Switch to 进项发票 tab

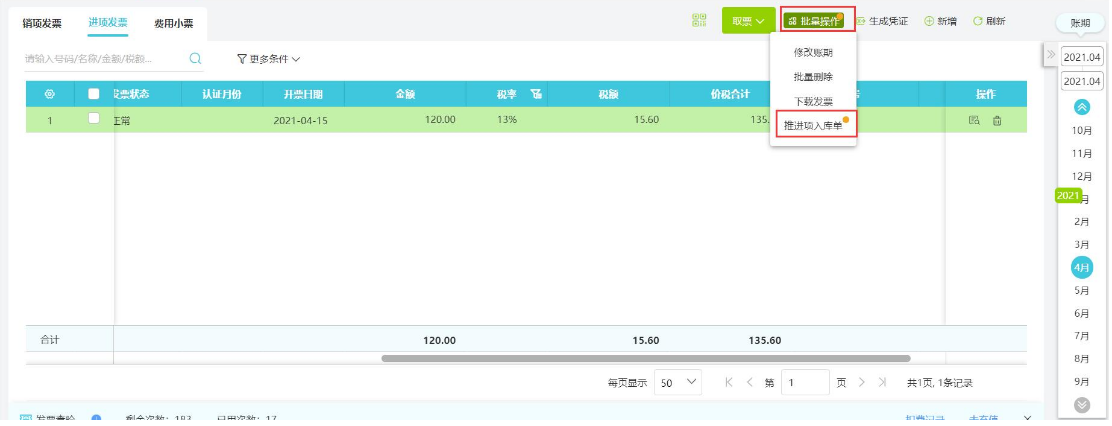tap(108, 22)
